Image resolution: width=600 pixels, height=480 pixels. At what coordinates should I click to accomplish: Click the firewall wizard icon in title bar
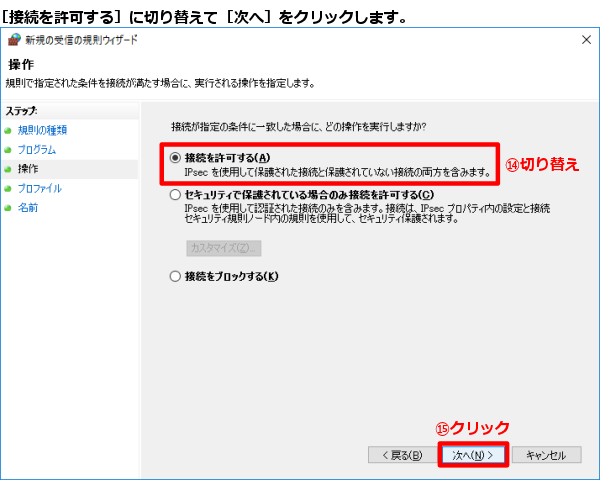[13, 40]
